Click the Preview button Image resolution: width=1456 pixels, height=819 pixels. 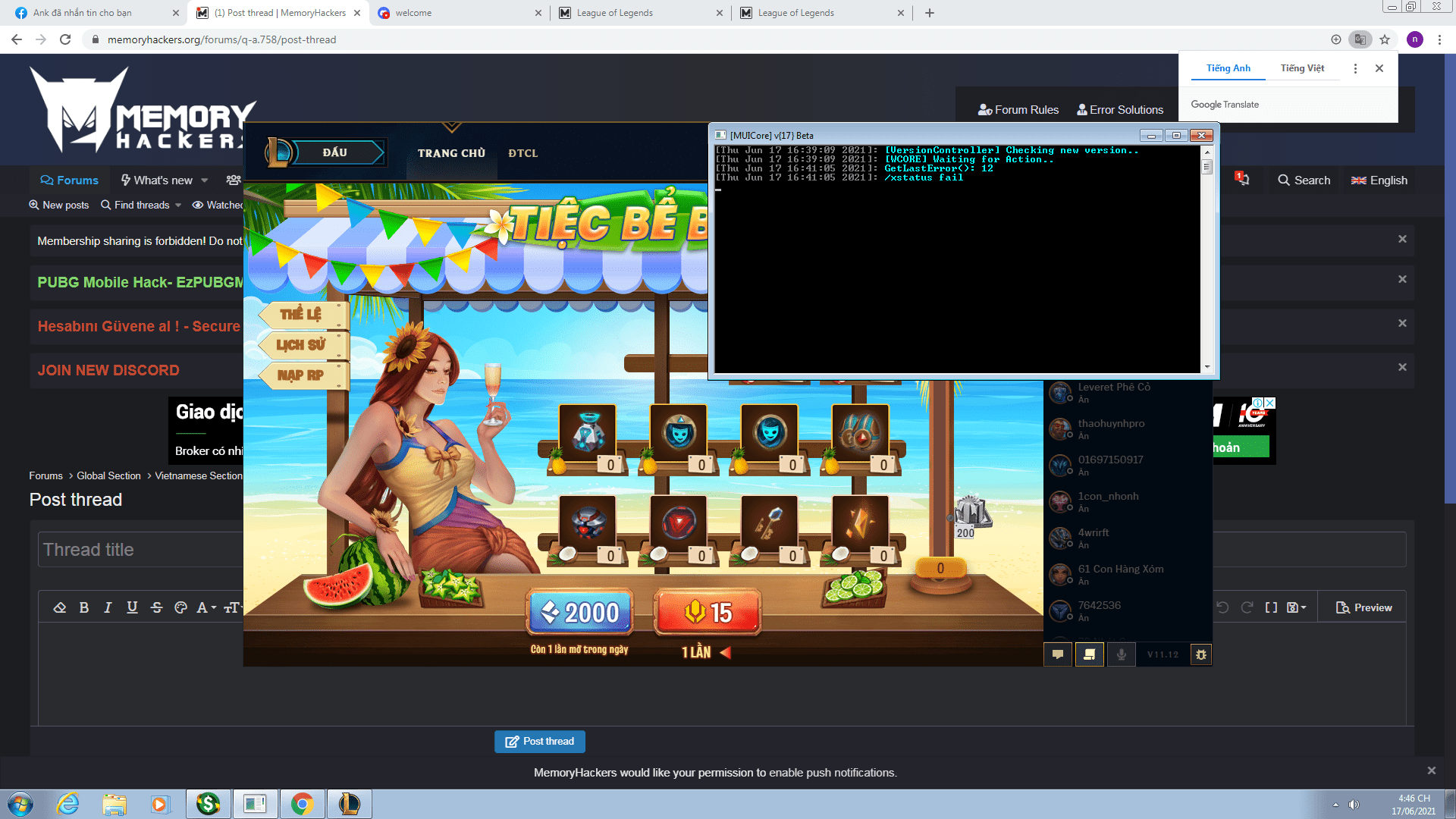click(1363, 607)
